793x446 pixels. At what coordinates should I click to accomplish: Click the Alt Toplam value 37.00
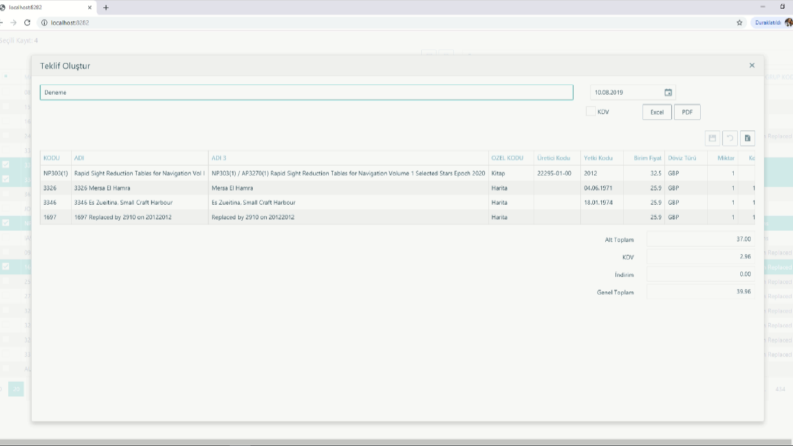(700, 239)
